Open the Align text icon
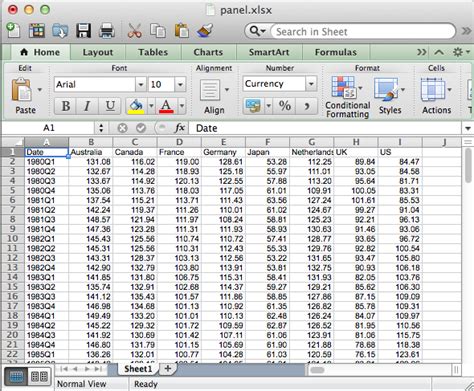 coord(210,90)
